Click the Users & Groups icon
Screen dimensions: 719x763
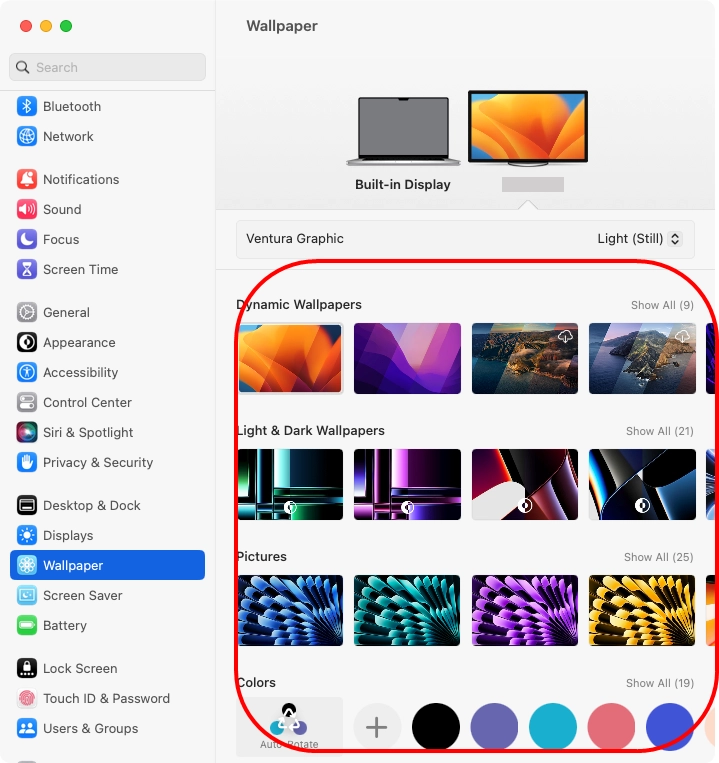click(27, 728)
